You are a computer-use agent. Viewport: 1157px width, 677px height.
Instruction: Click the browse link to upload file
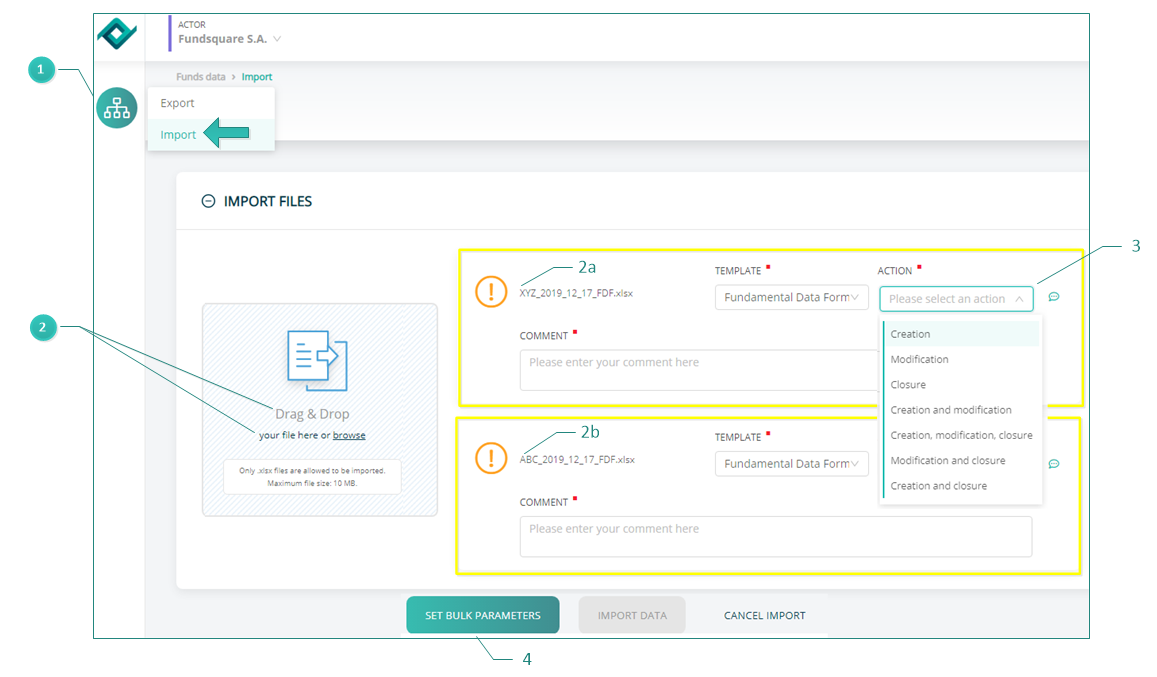pos(349,435)
